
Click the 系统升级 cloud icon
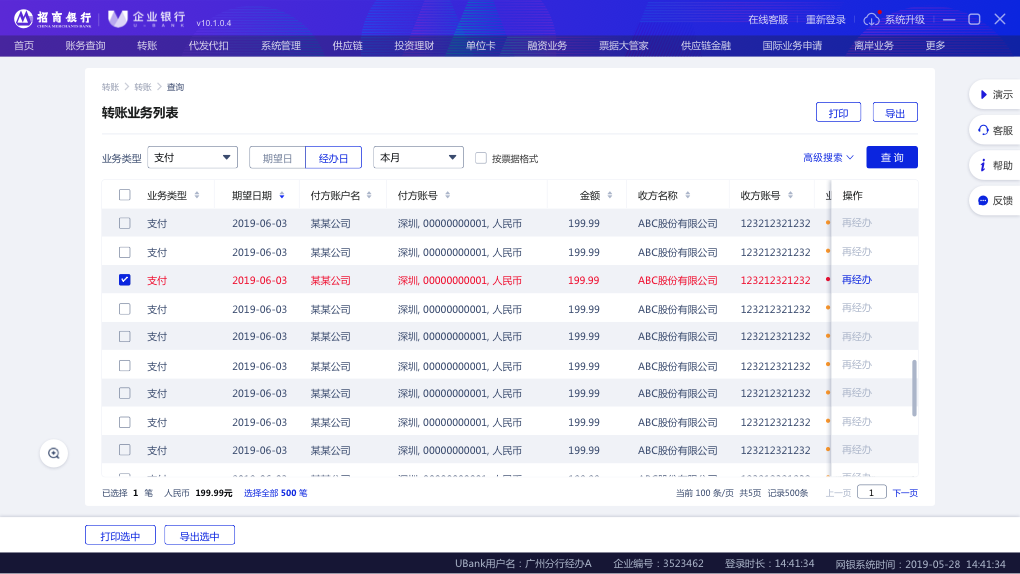(x=871, y=20)
